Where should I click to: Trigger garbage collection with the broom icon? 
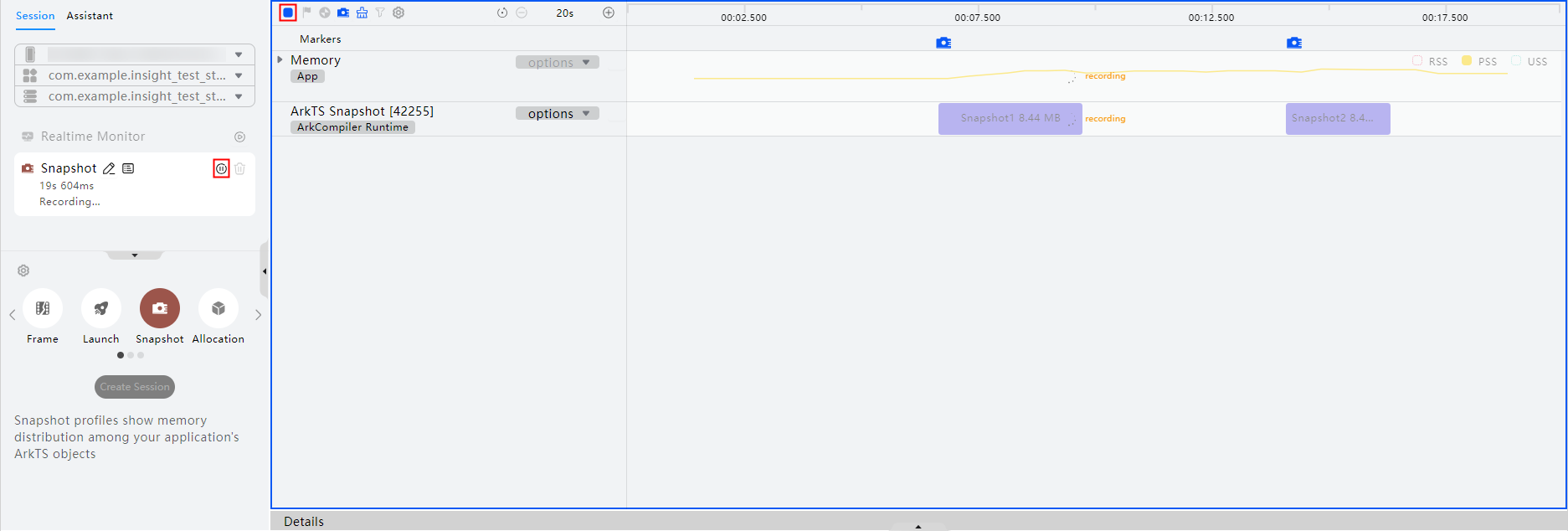click(362, 13)
